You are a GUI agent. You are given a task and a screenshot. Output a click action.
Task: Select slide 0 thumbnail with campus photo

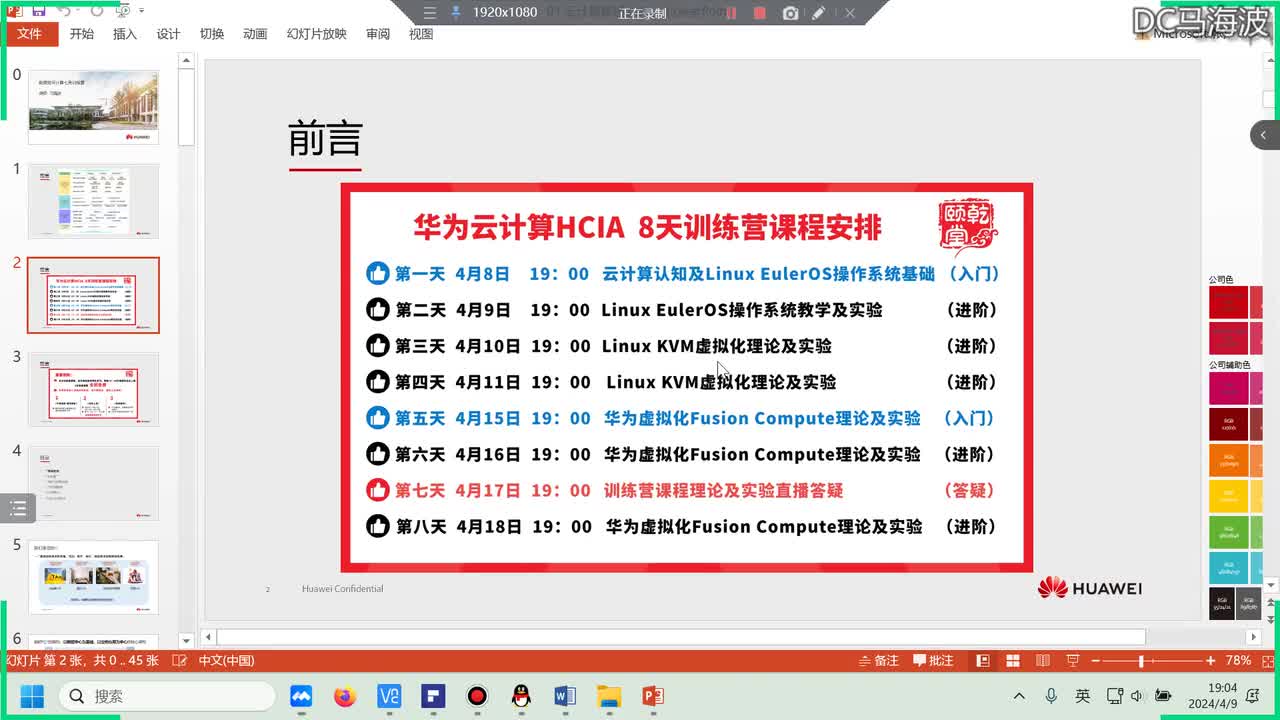pos(93,106)
